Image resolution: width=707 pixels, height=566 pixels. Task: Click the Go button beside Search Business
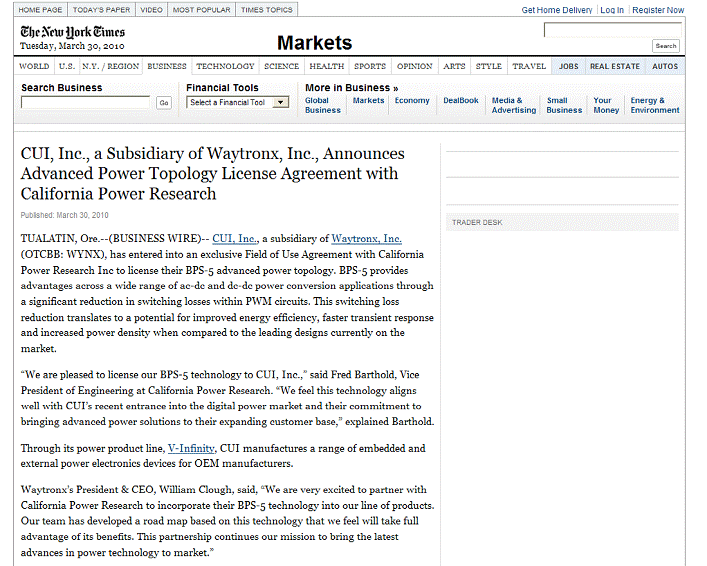pos(164,103)
